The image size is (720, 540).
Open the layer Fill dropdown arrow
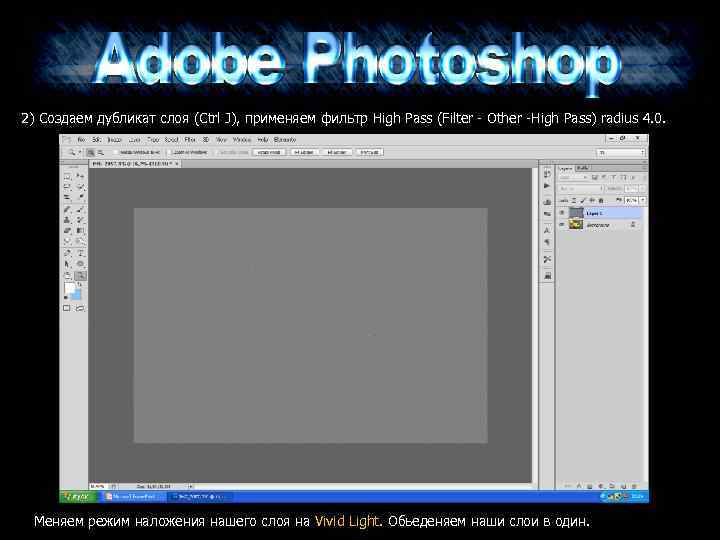[x=642, y=201]
